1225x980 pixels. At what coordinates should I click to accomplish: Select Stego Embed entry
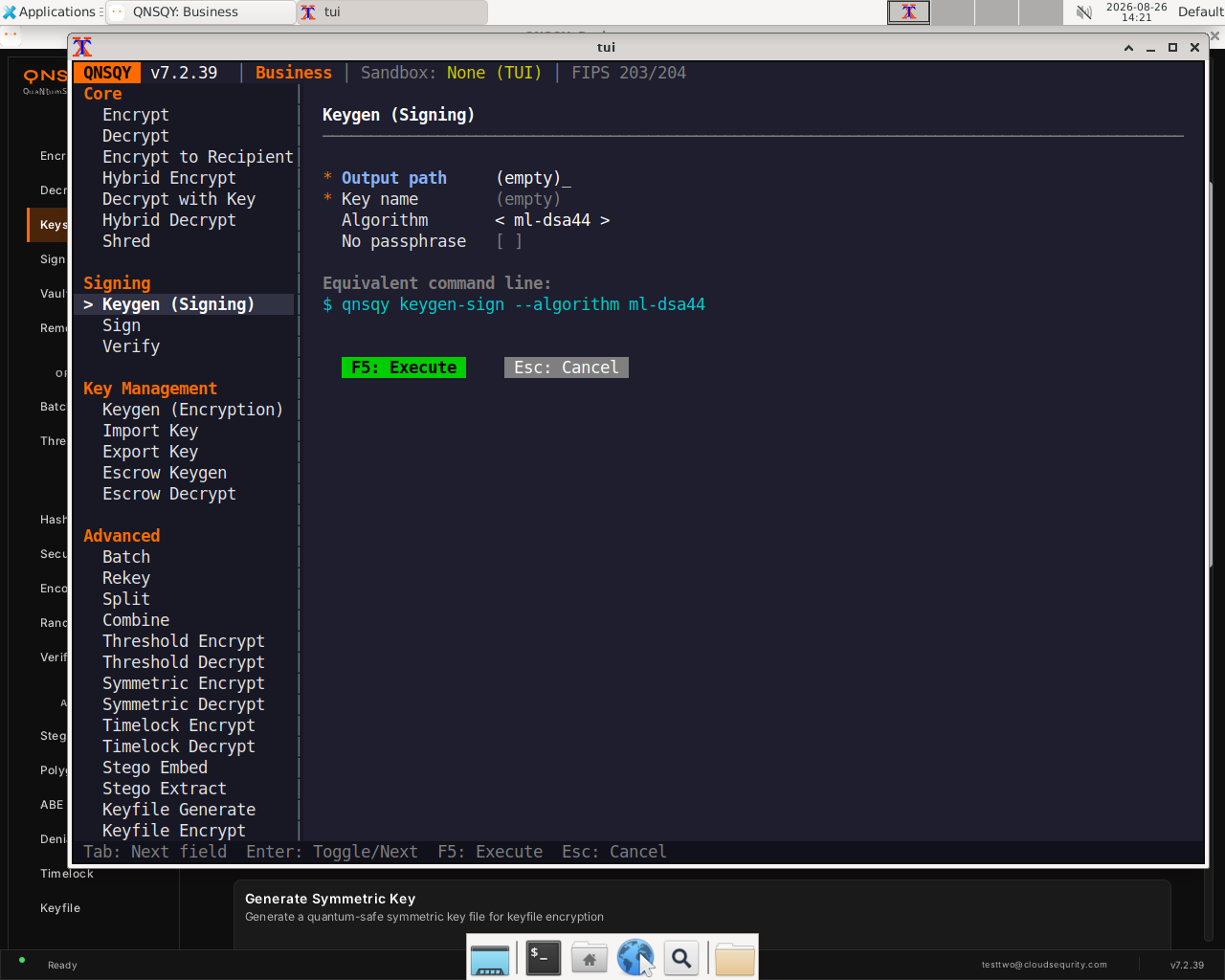[155, 768]
